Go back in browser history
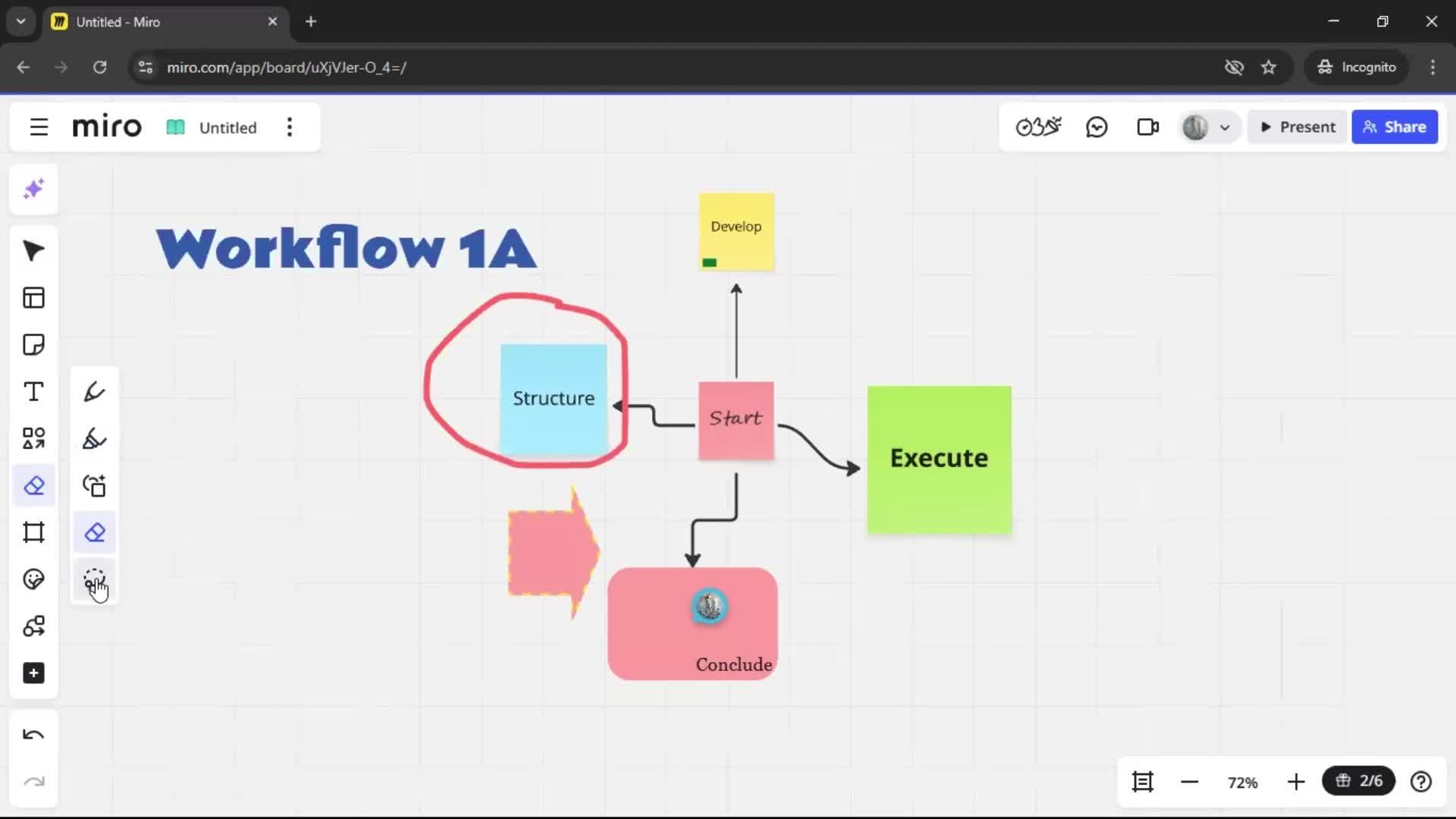 coord(24,67)
